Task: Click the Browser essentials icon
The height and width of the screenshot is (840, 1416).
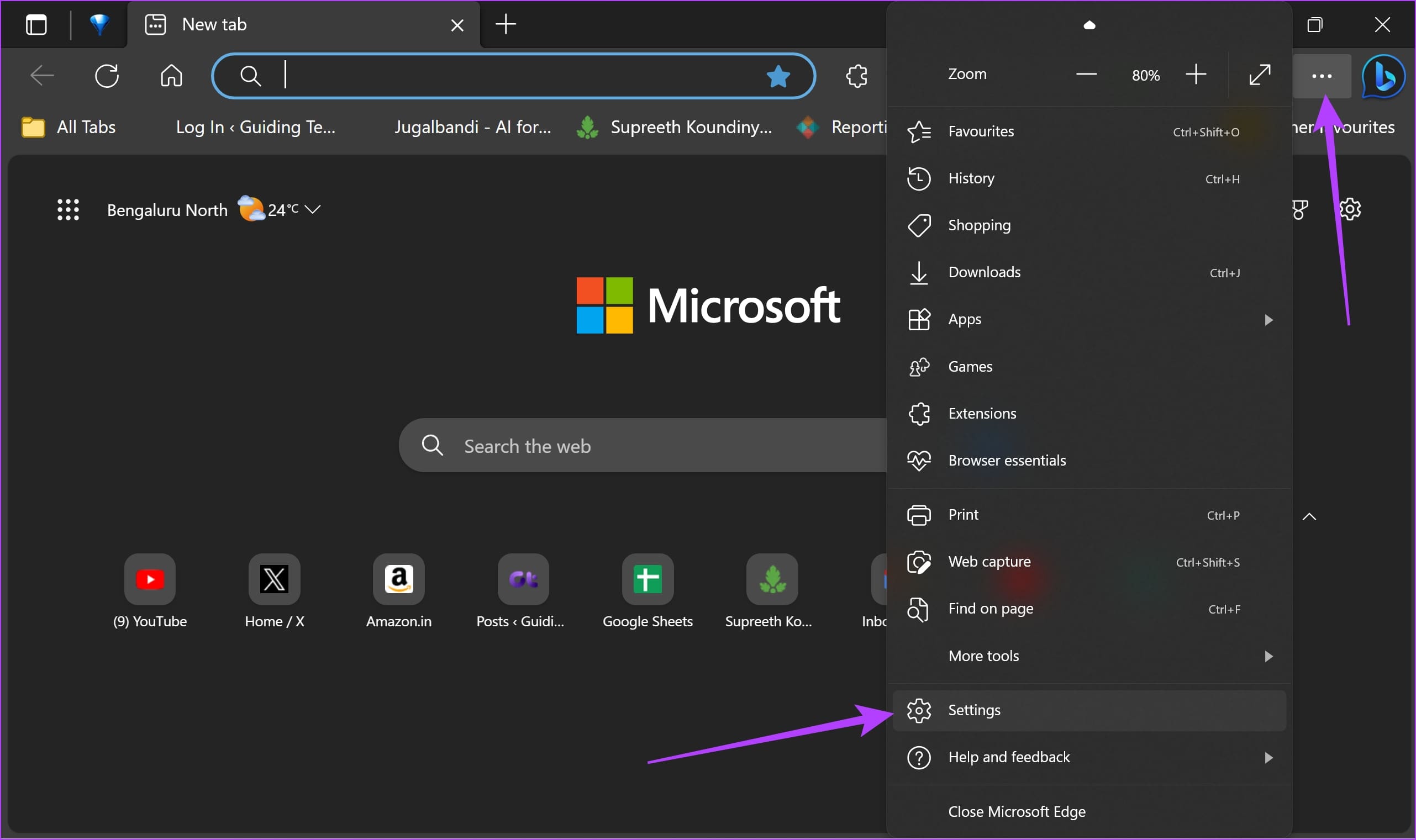Action: point(918,460)
